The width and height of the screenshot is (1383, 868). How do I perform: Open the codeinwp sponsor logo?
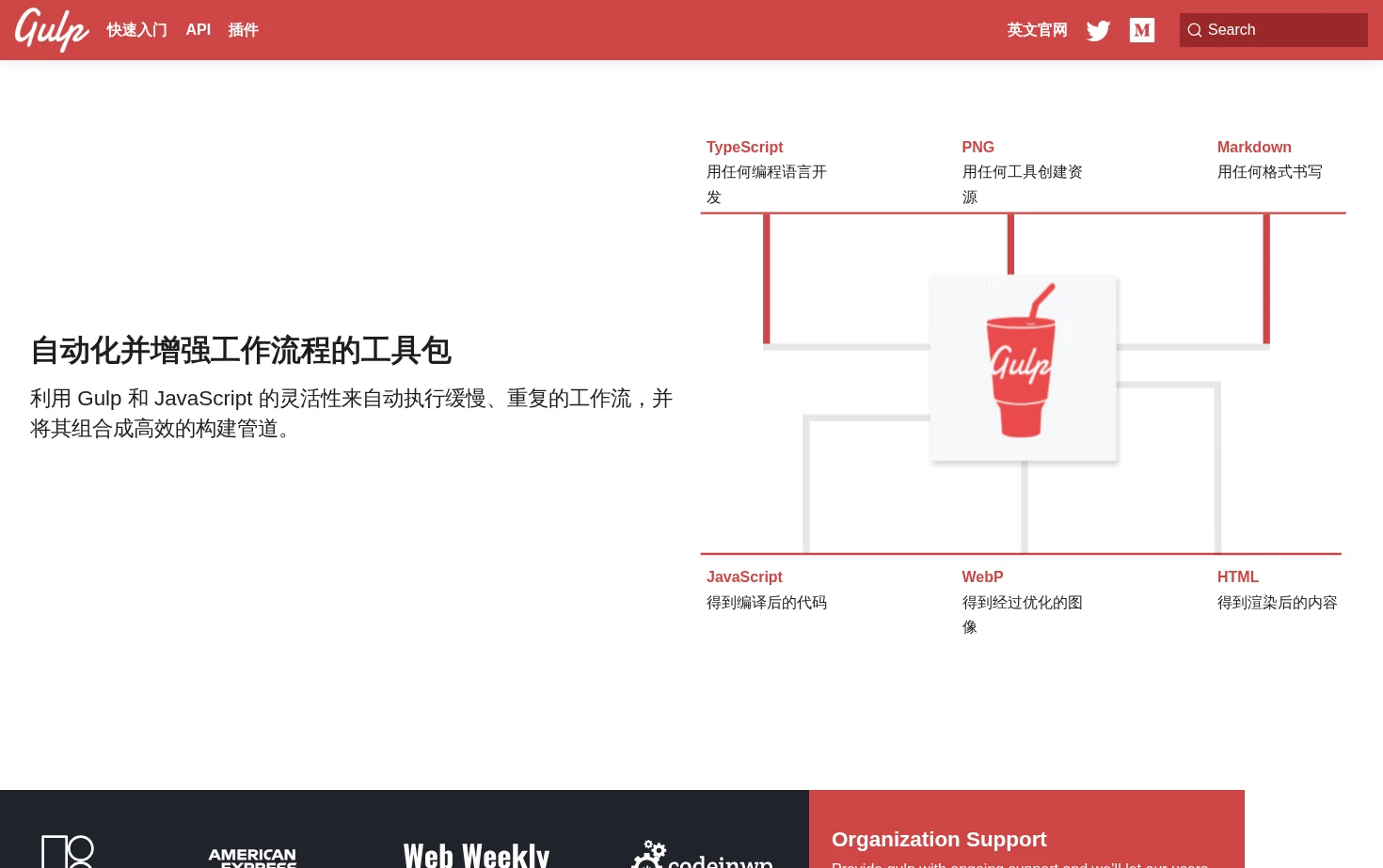(x=702, y=855)
